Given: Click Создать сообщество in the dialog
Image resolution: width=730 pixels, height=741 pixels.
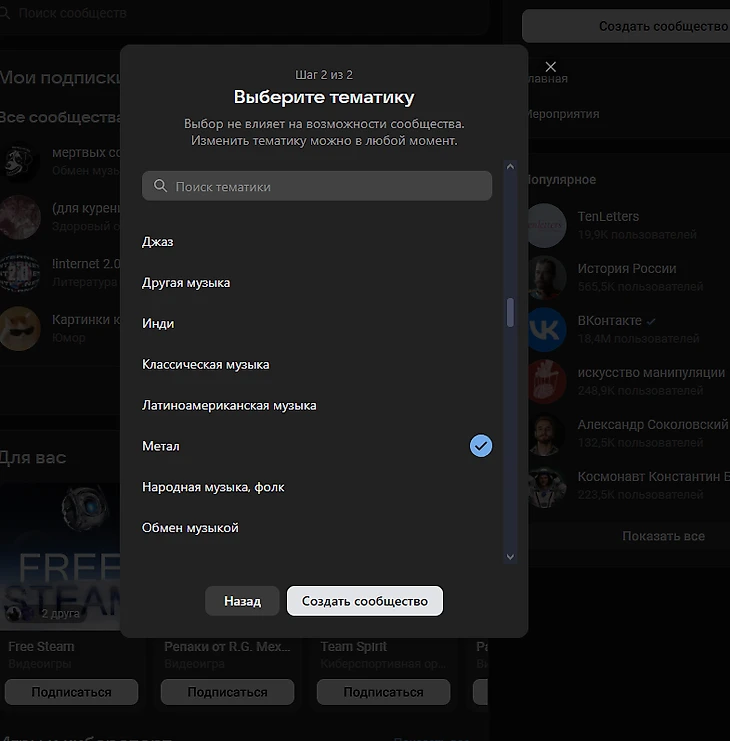Looking at the screenshot, I should tap(364, 601).
